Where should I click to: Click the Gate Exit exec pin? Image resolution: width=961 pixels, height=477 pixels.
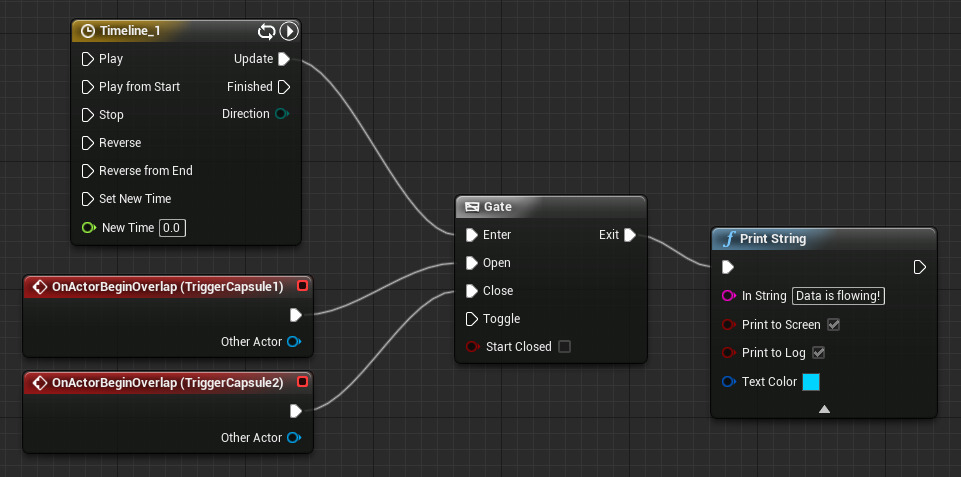[630, 235]
